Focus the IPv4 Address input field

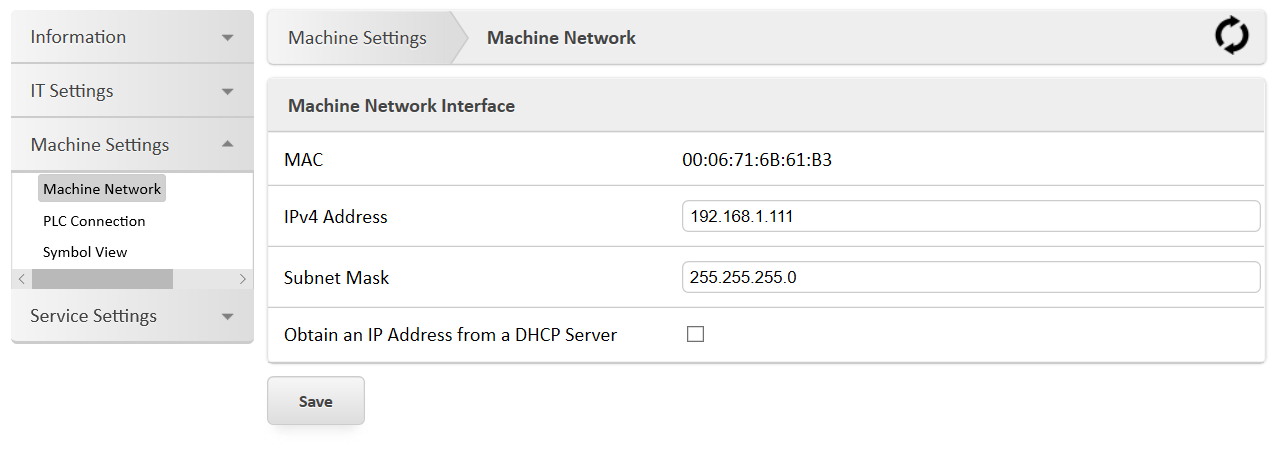(x=970, y=216)
